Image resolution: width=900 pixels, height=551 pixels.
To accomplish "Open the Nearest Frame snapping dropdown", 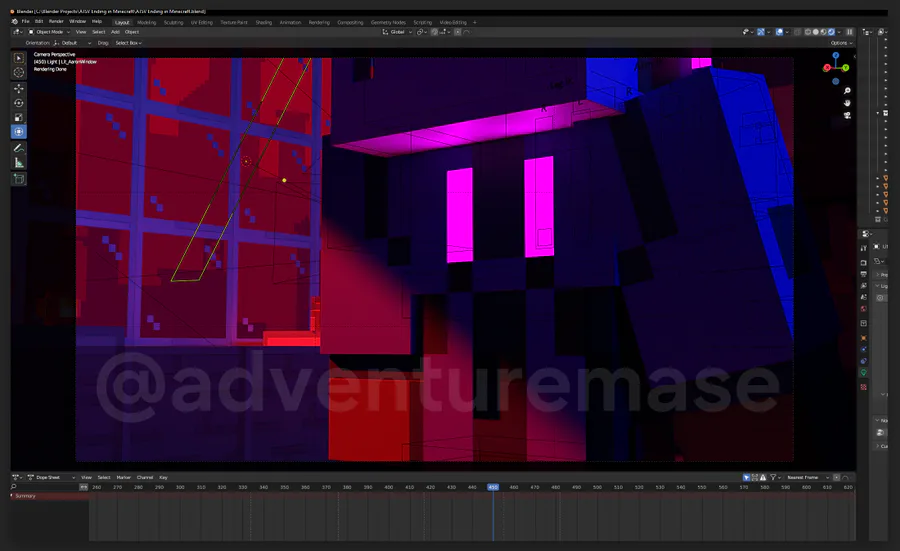I will (x=808, y=478).
